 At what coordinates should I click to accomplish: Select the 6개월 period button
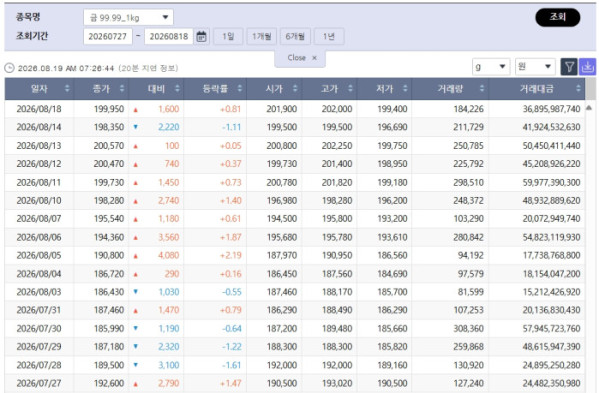(295, 37)
